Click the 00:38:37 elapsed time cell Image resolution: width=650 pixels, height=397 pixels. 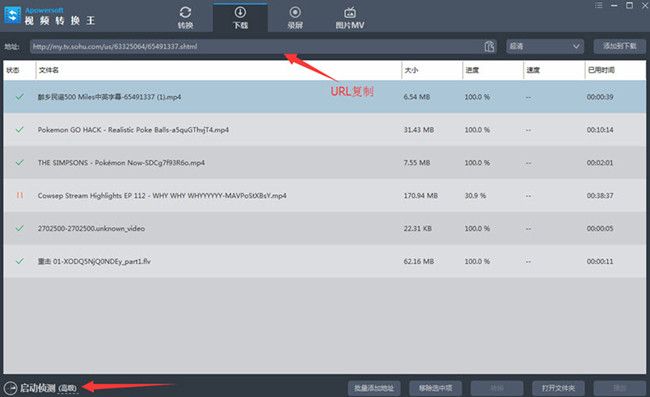(x=600, y=195)
